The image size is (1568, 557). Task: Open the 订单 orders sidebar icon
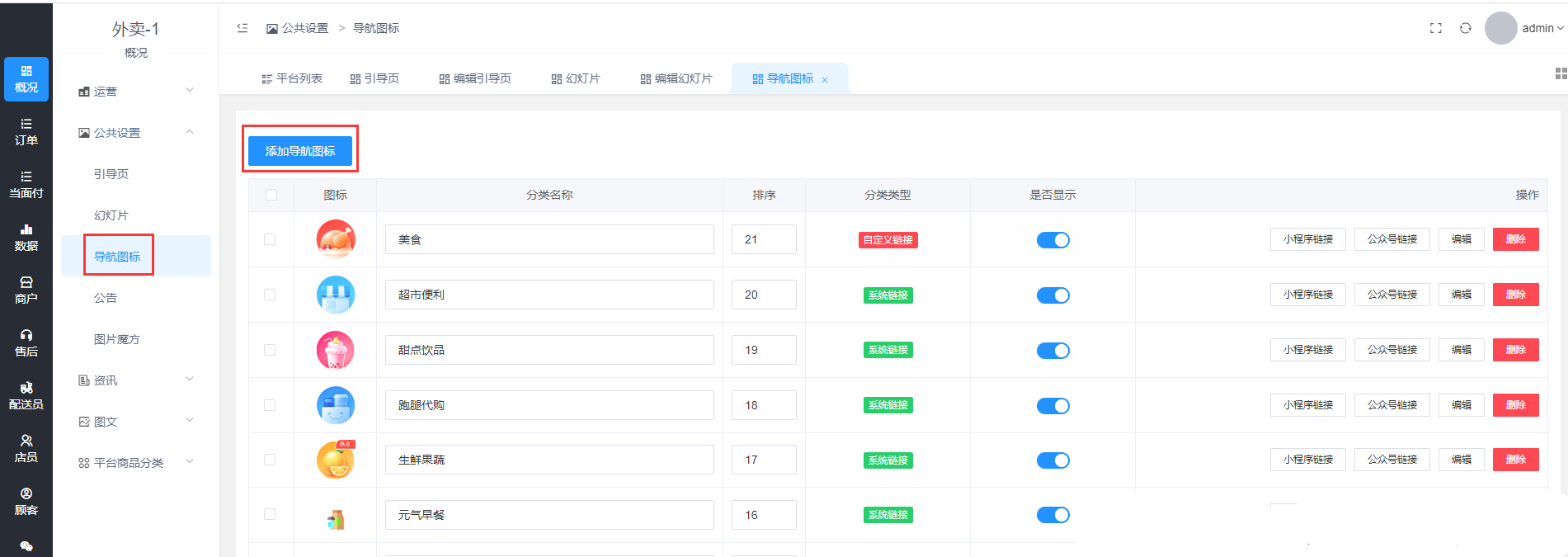pos(26,132)
